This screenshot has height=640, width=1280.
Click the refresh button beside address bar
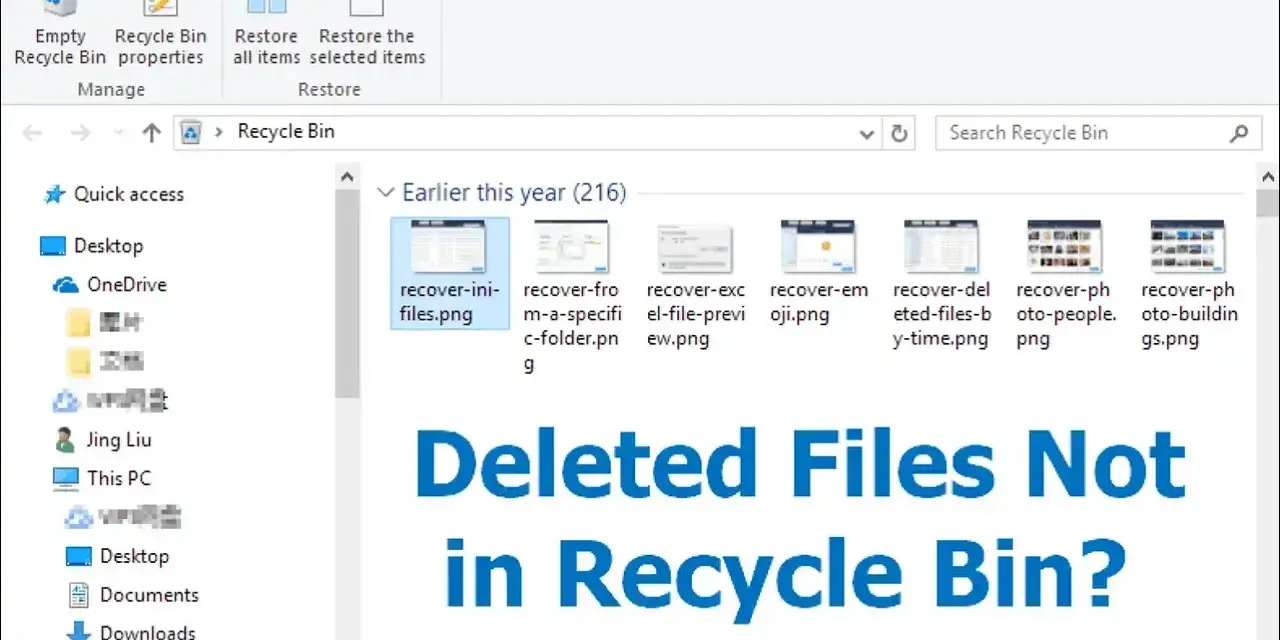[x=898, y=132]
